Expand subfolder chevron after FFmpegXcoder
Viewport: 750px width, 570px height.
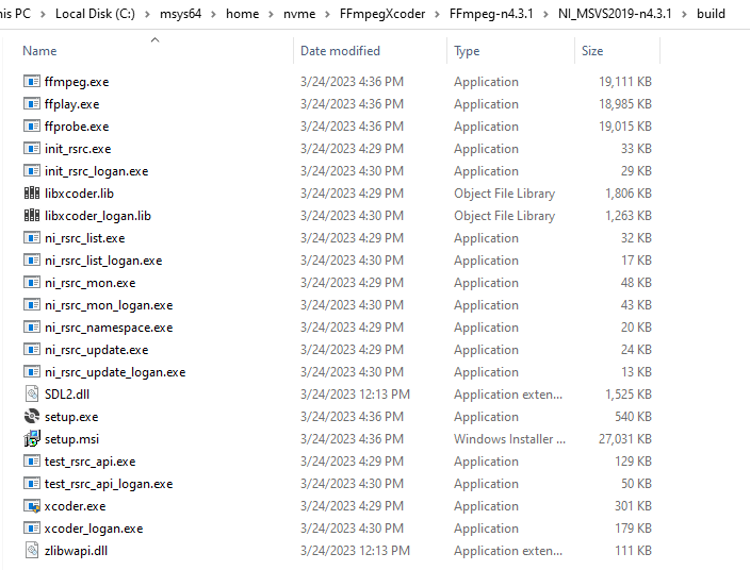437,14
